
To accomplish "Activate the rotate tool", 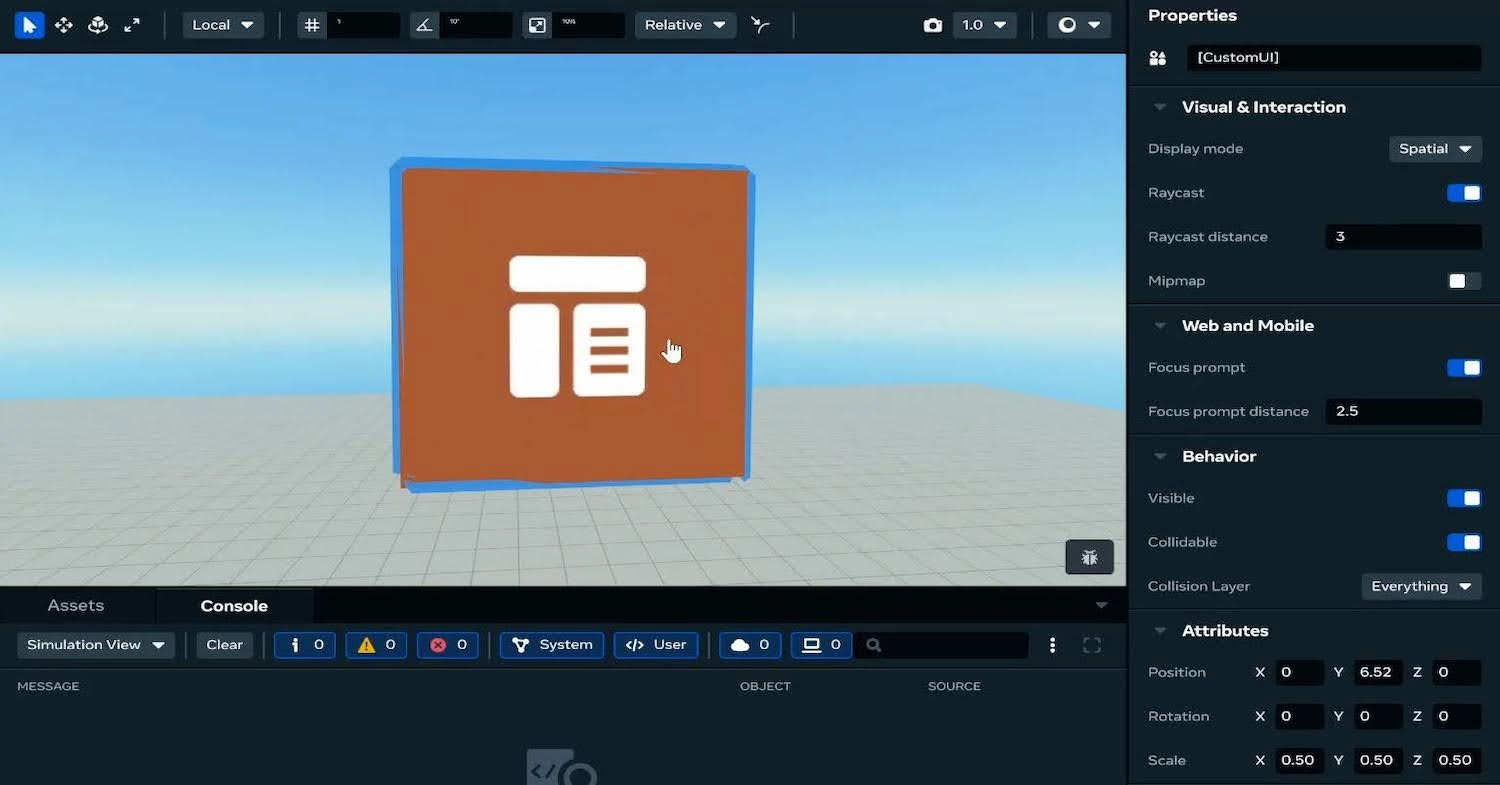I will [x=98, y=25].
